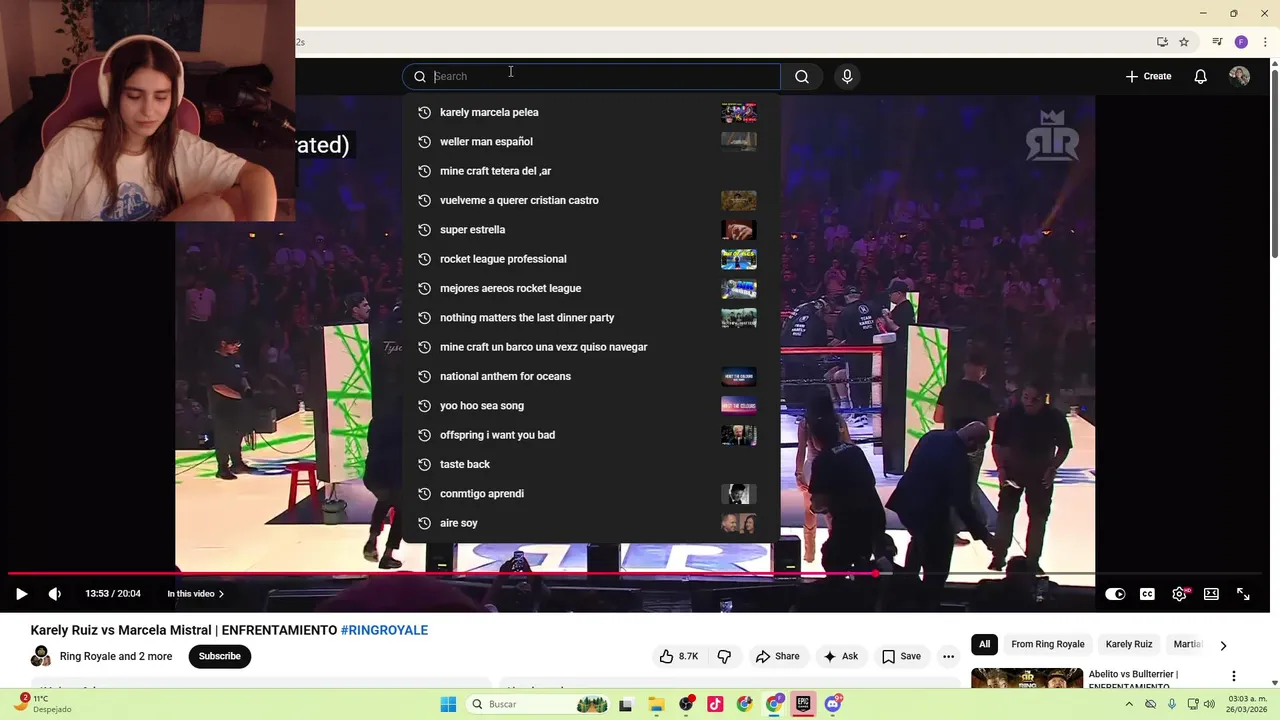Open video settings gear

(x=1179, y=594)
